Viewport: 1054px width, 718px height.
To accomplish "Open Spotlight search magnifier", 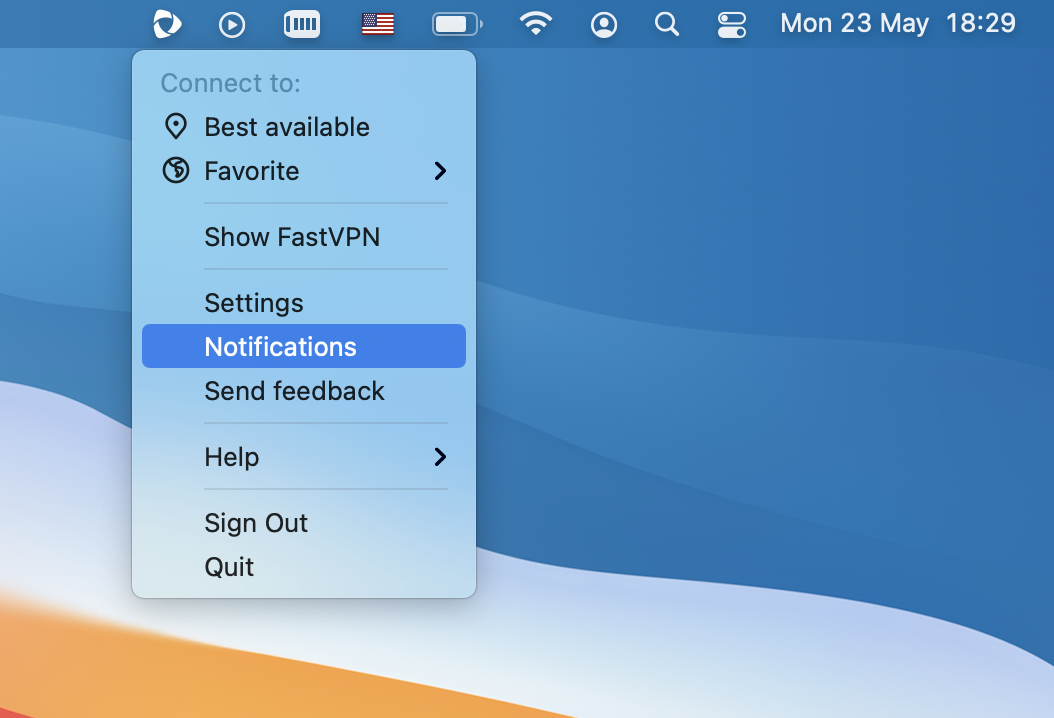I will (x=667, y=24).
